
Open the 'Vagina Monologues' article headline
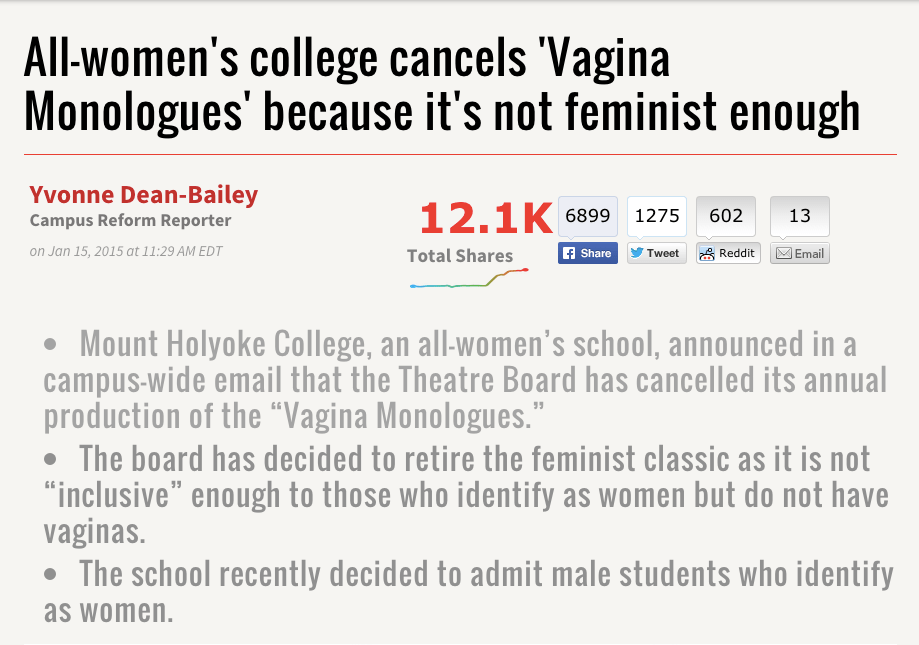[x=442, y=87]
